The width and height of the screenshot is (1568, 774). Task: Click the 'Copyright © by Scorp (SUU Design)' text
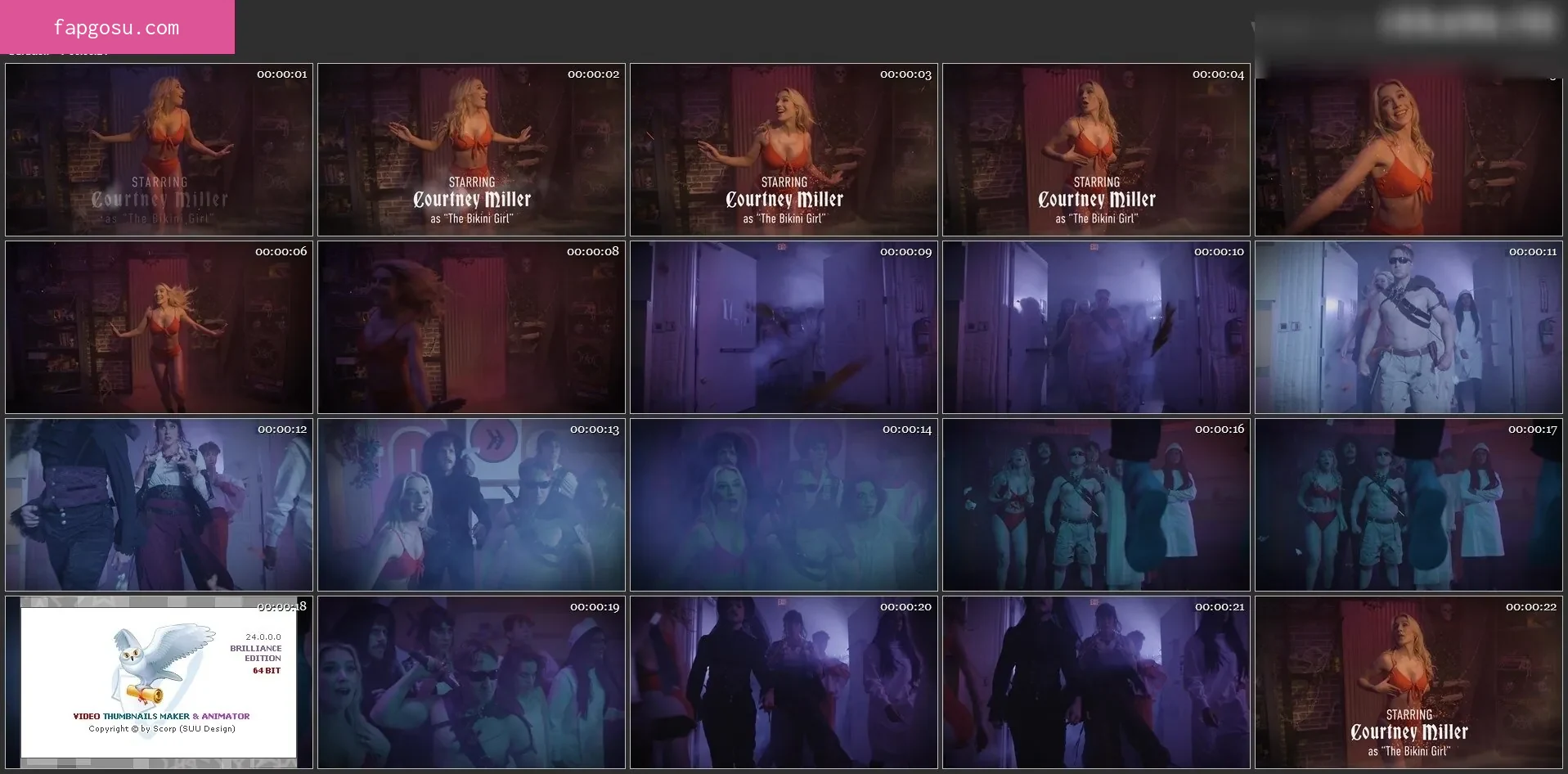162,728
